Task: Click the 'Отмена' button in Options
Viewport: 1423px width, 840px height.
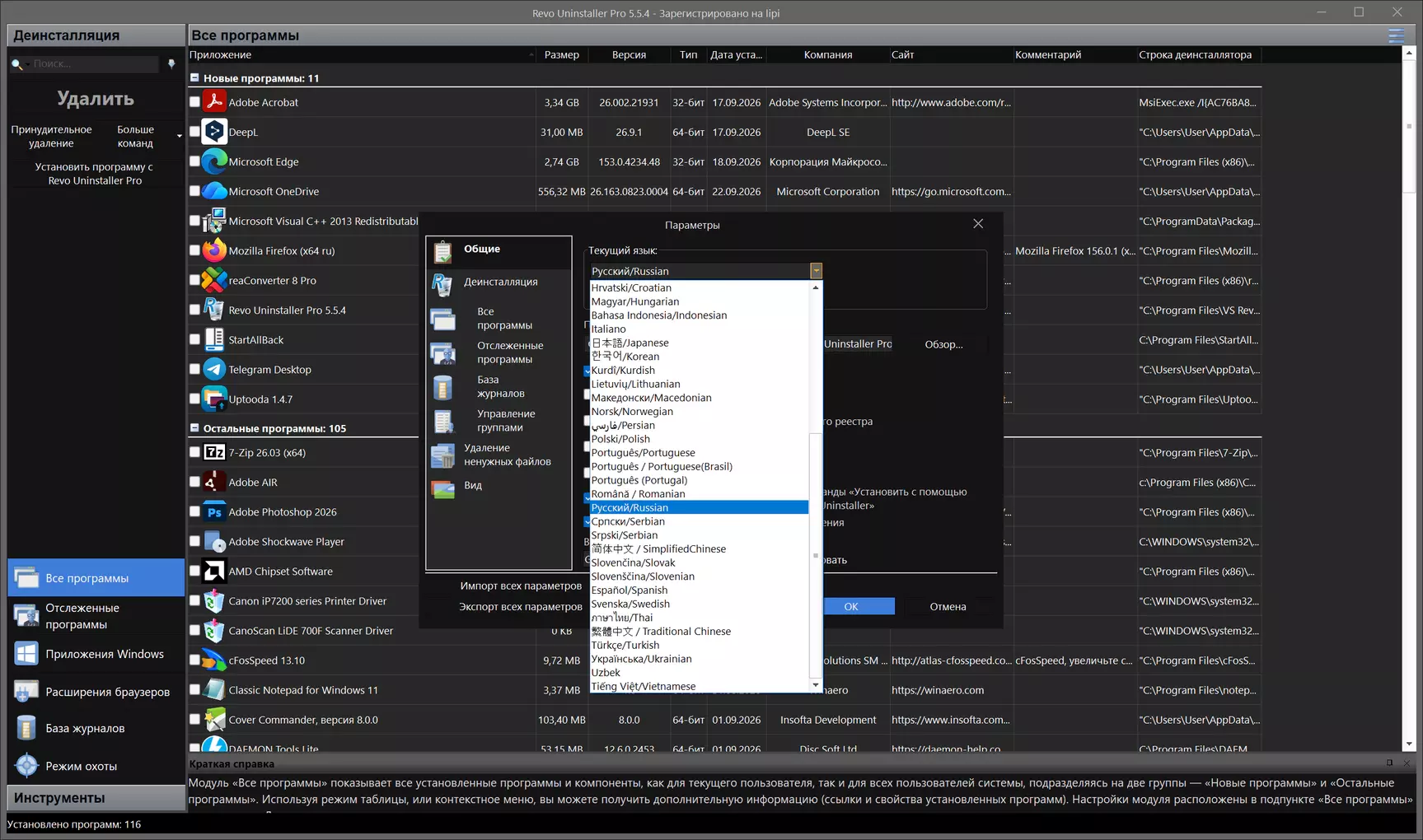Action: (x=948, y=606)
